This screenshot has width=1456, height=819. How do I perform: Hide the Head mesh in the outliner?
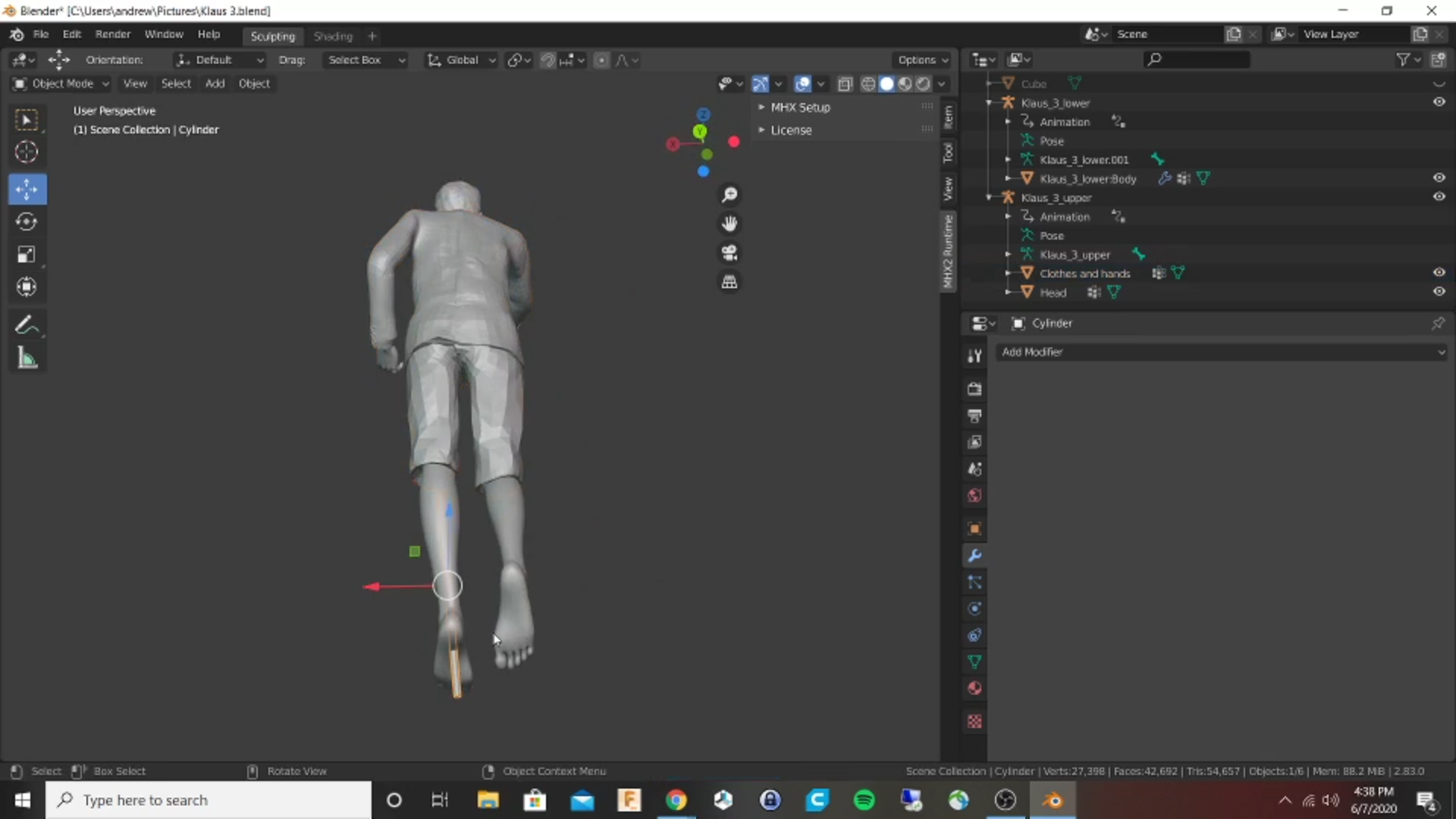[x=1439, y=291]
